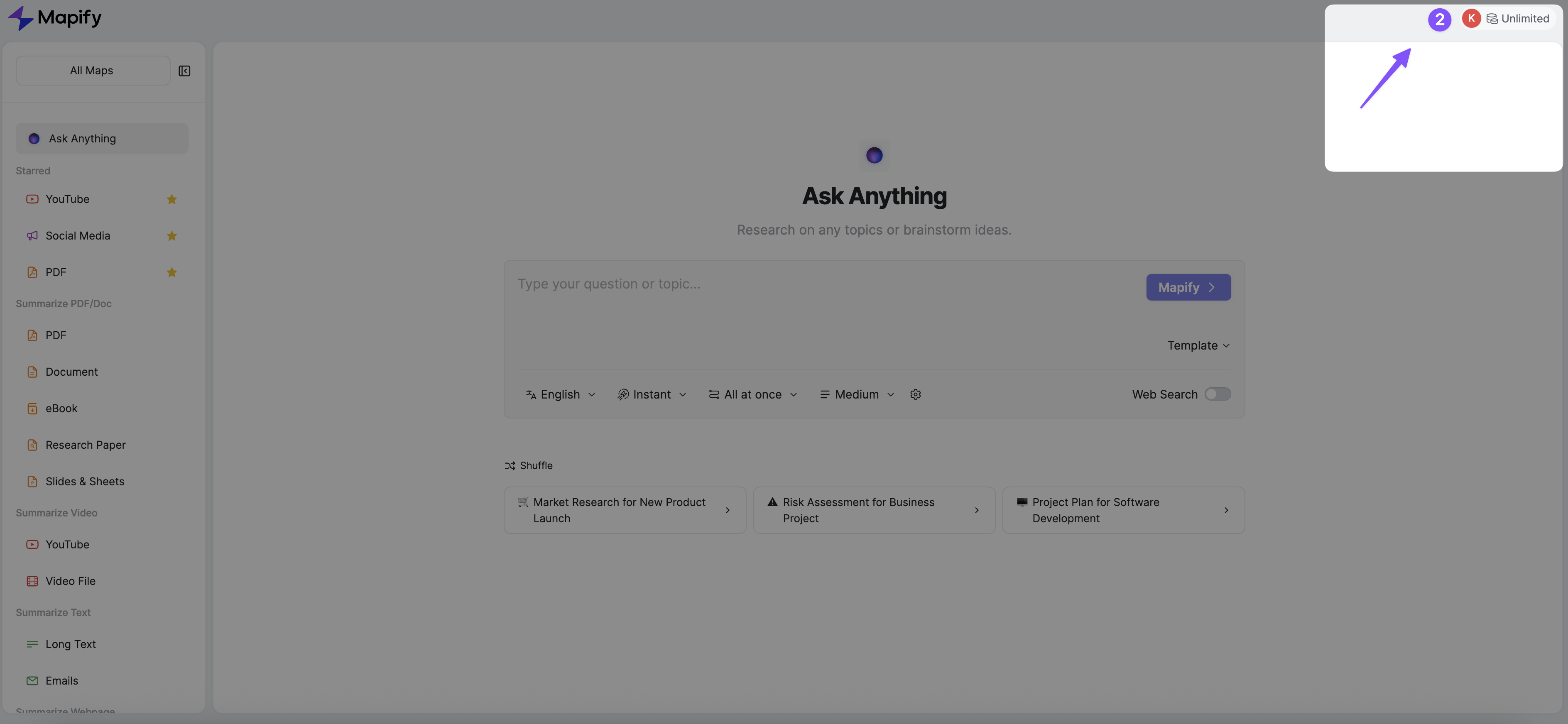1568x724 pixels.
Task: Open the Emails summarizer
Action: [61, 680]
